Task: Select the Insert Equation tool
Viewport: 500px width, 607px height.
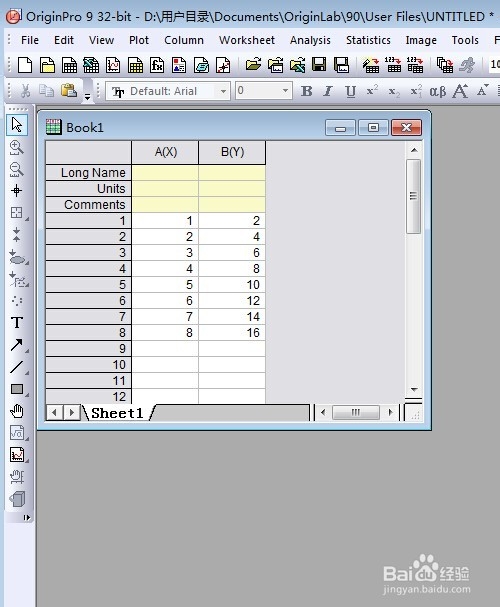Action: pos(17,433)
